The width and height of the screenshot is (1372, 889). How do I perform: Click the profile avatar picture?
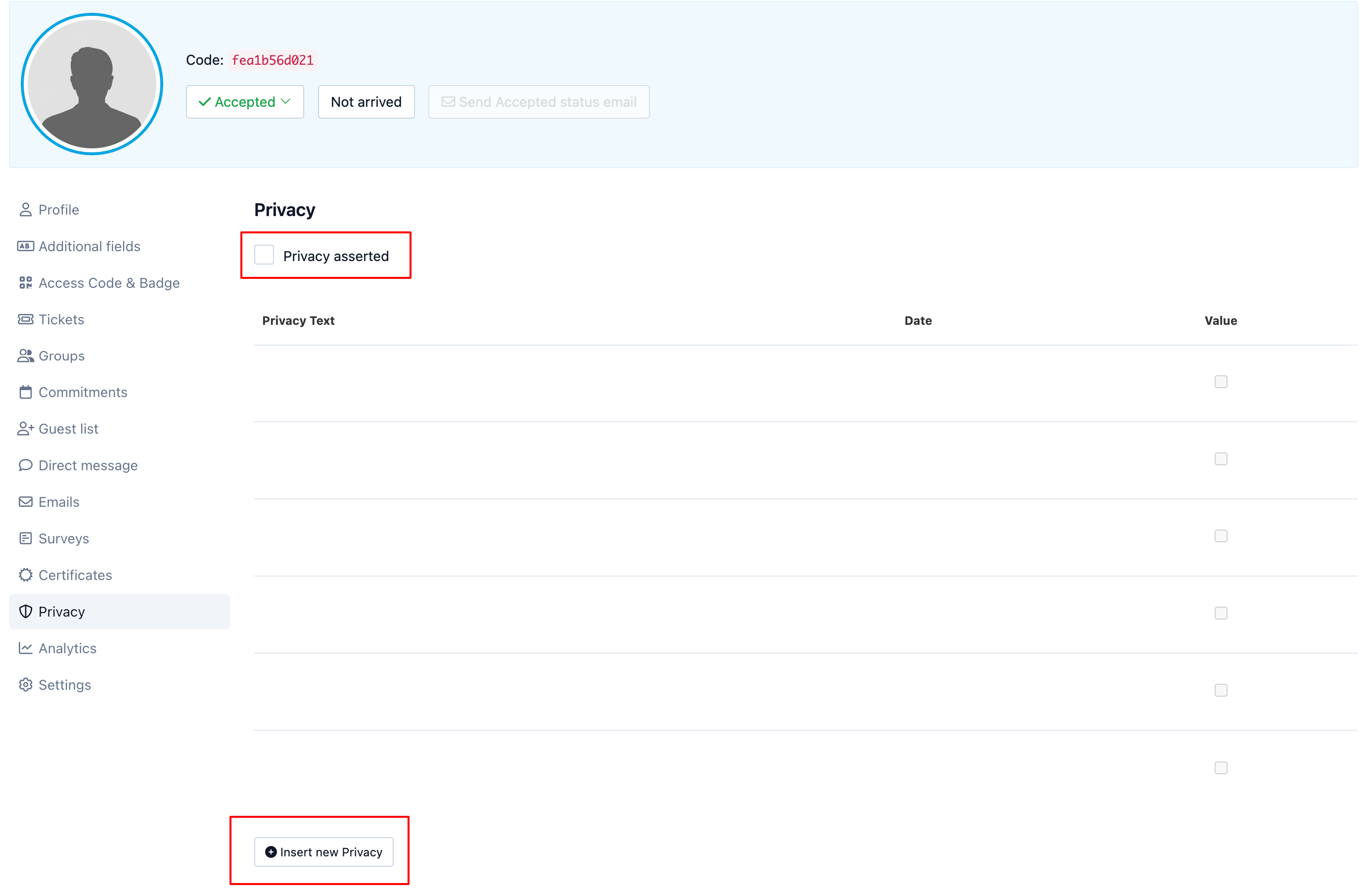tap(92, 84)
